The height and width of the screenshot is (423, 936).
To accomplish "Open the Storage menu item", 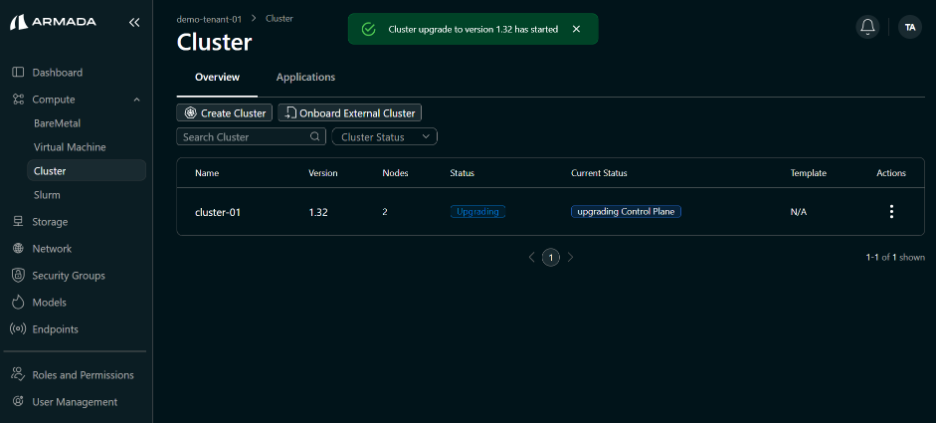I will pos(50,221).
